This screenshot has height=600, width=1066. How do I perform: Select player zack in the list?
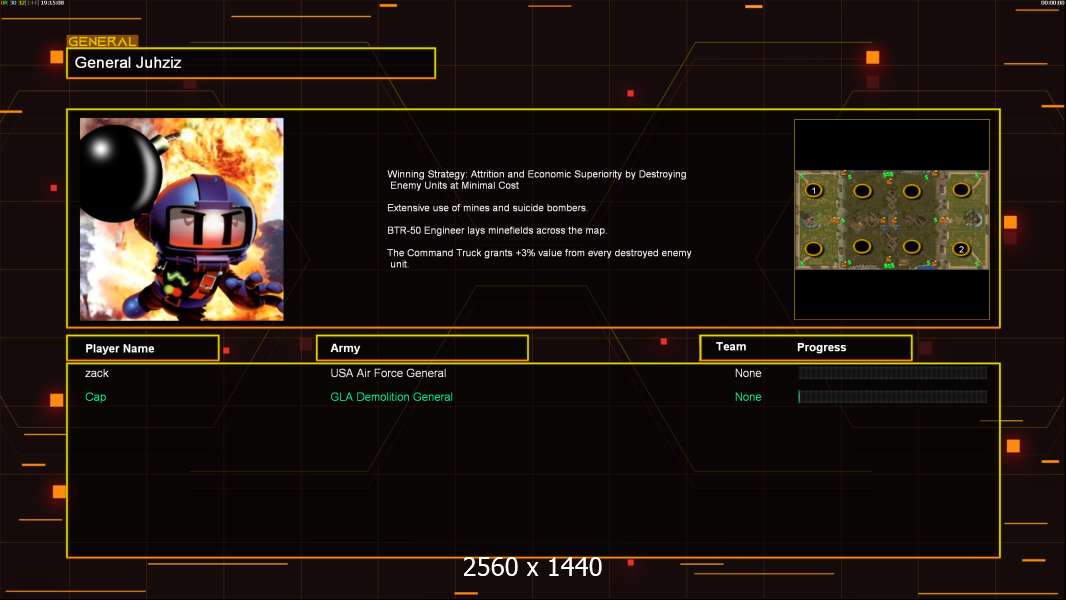pos(97,373)
